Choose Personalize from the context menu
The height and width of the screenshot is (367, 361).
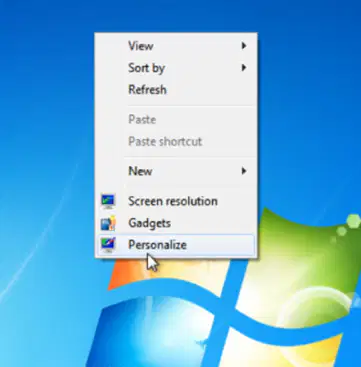(176, 245)
